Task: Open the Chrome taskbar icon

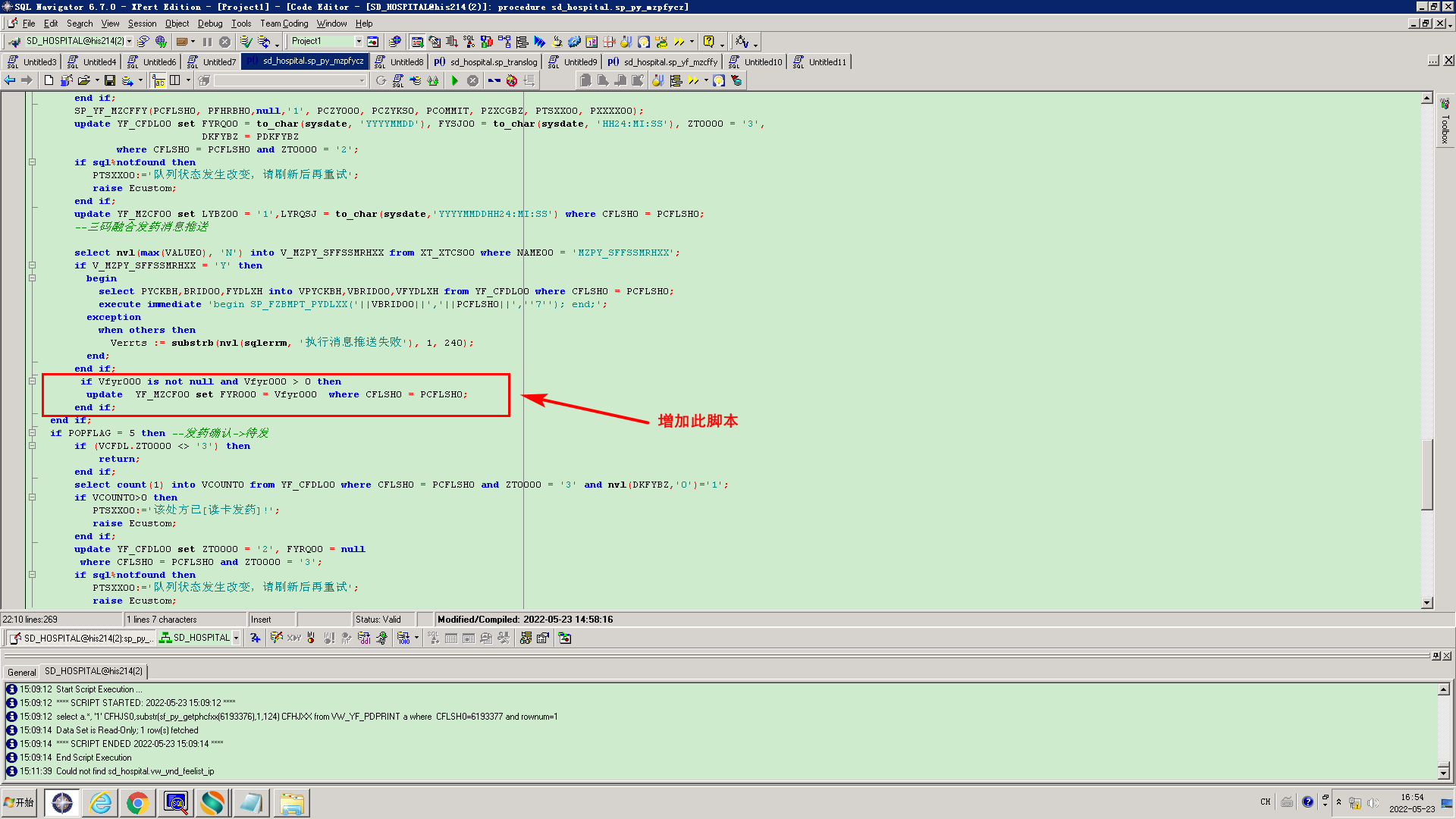Action: (x=137, y=802)
